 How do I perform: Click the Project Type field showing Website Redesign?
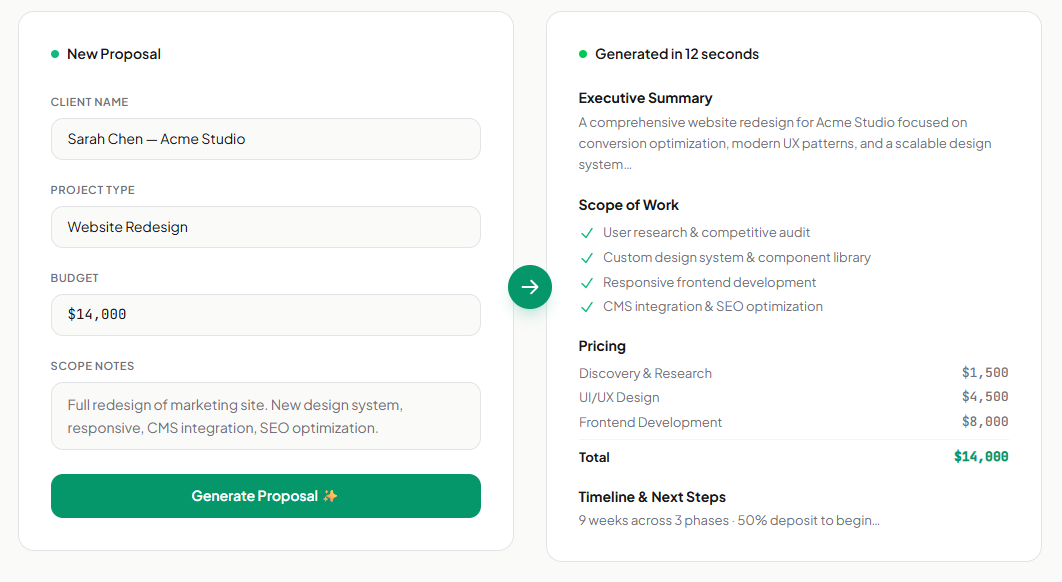click(x=265, y=227)
